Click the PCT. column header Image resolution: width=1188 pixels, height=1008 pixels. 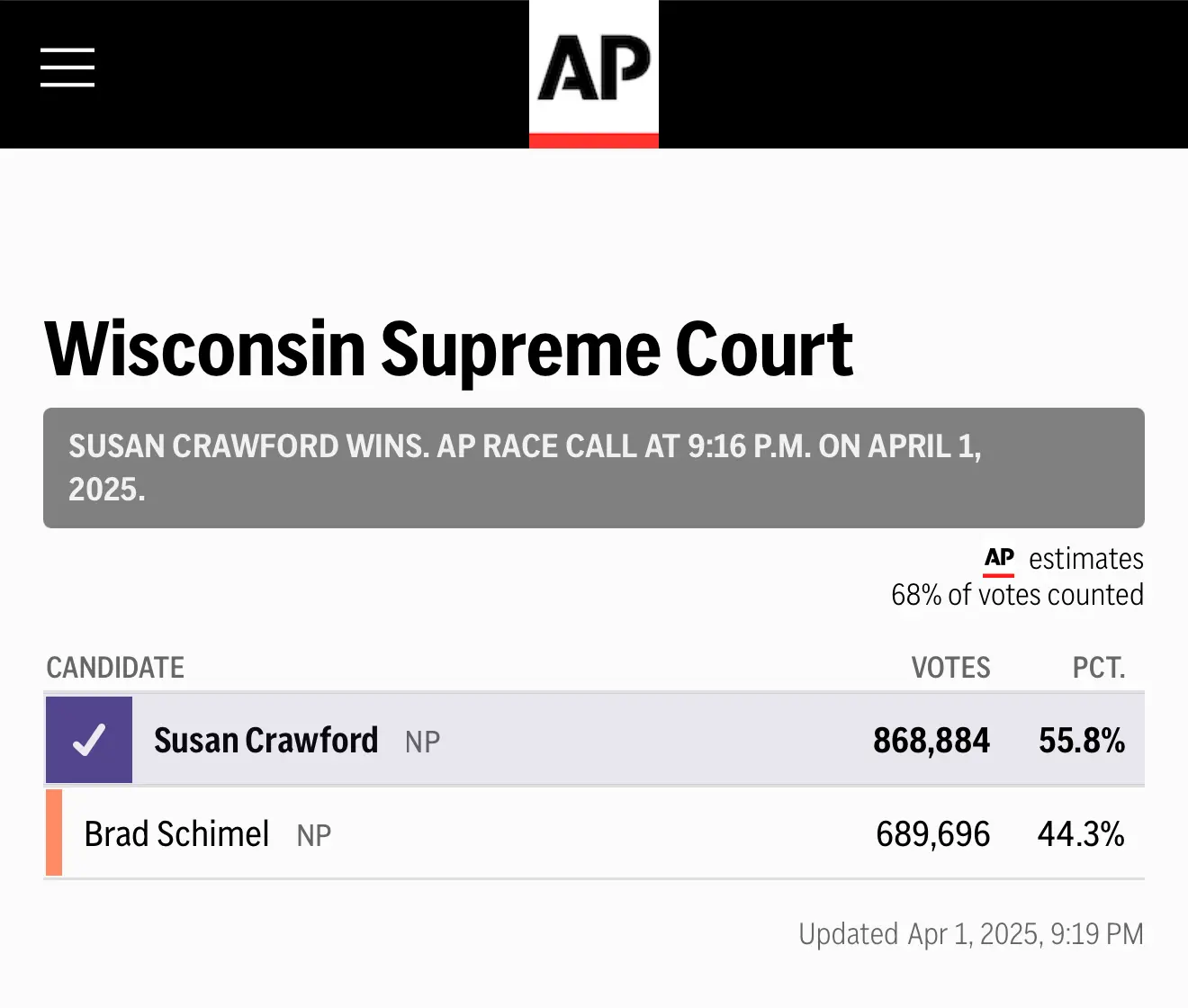(1098, 668)
